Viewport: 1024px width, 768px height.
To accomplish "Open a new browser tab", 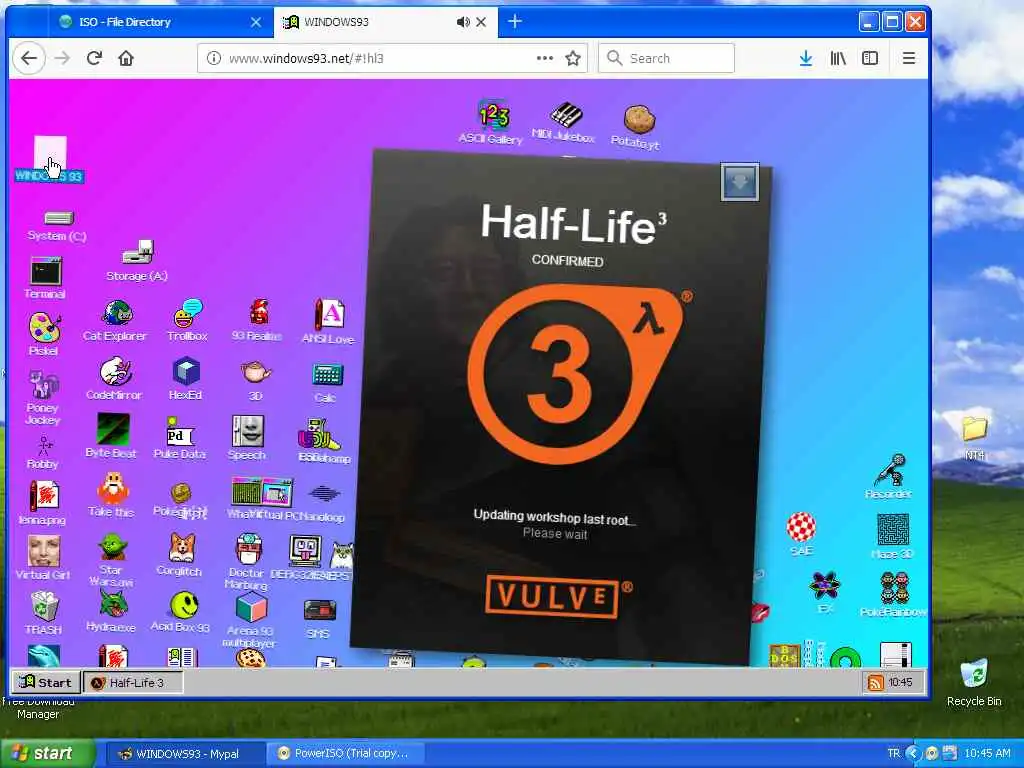I will tap(515, 22).
